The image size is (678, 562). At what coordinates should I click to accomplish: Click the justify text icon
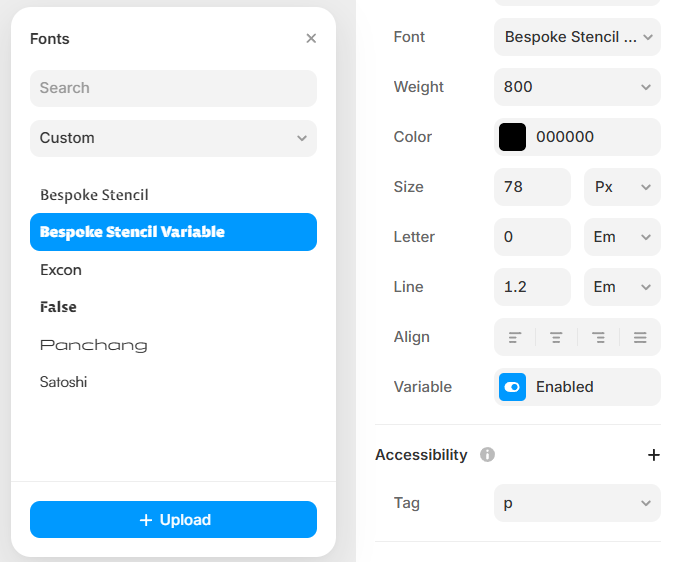click(x=640, y=338)
